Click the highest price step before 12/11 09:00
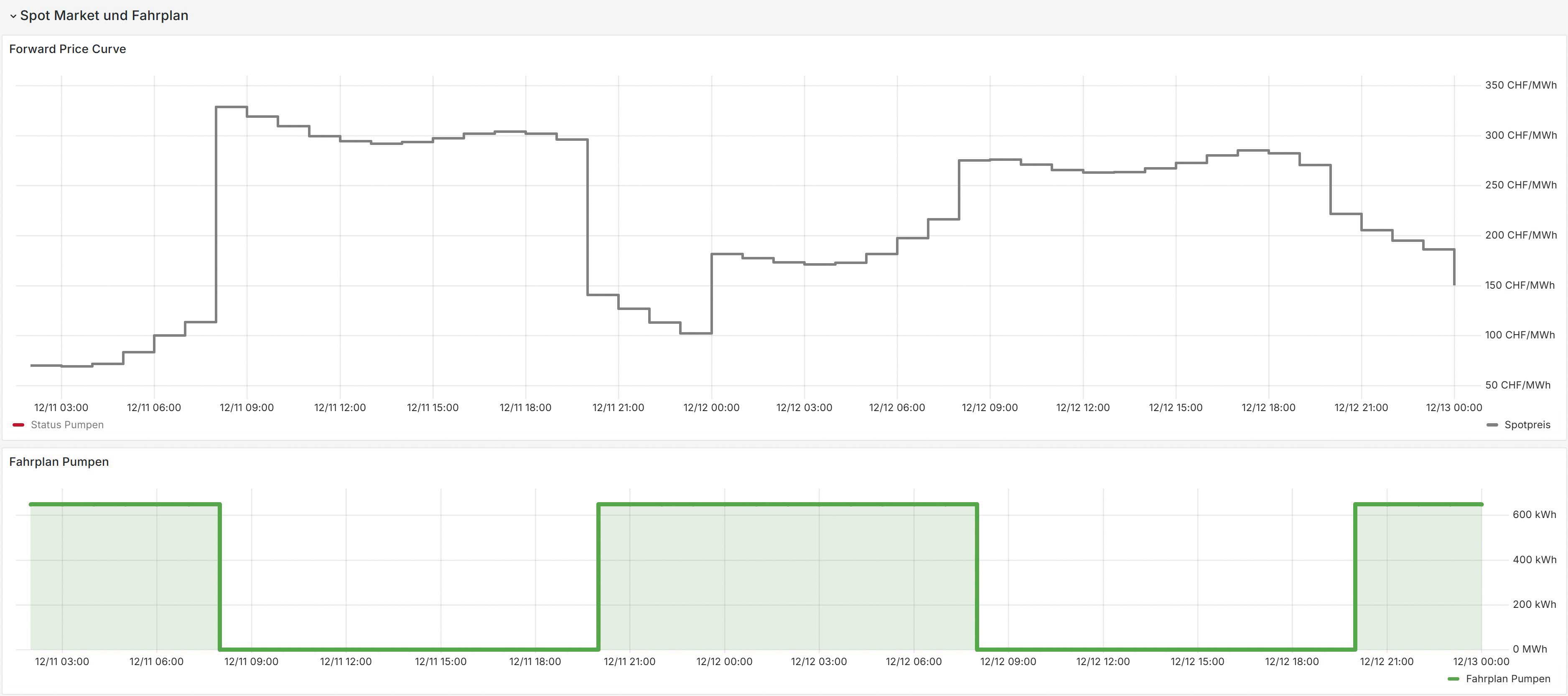This screenshot has width=1568, height=696. 231,107
